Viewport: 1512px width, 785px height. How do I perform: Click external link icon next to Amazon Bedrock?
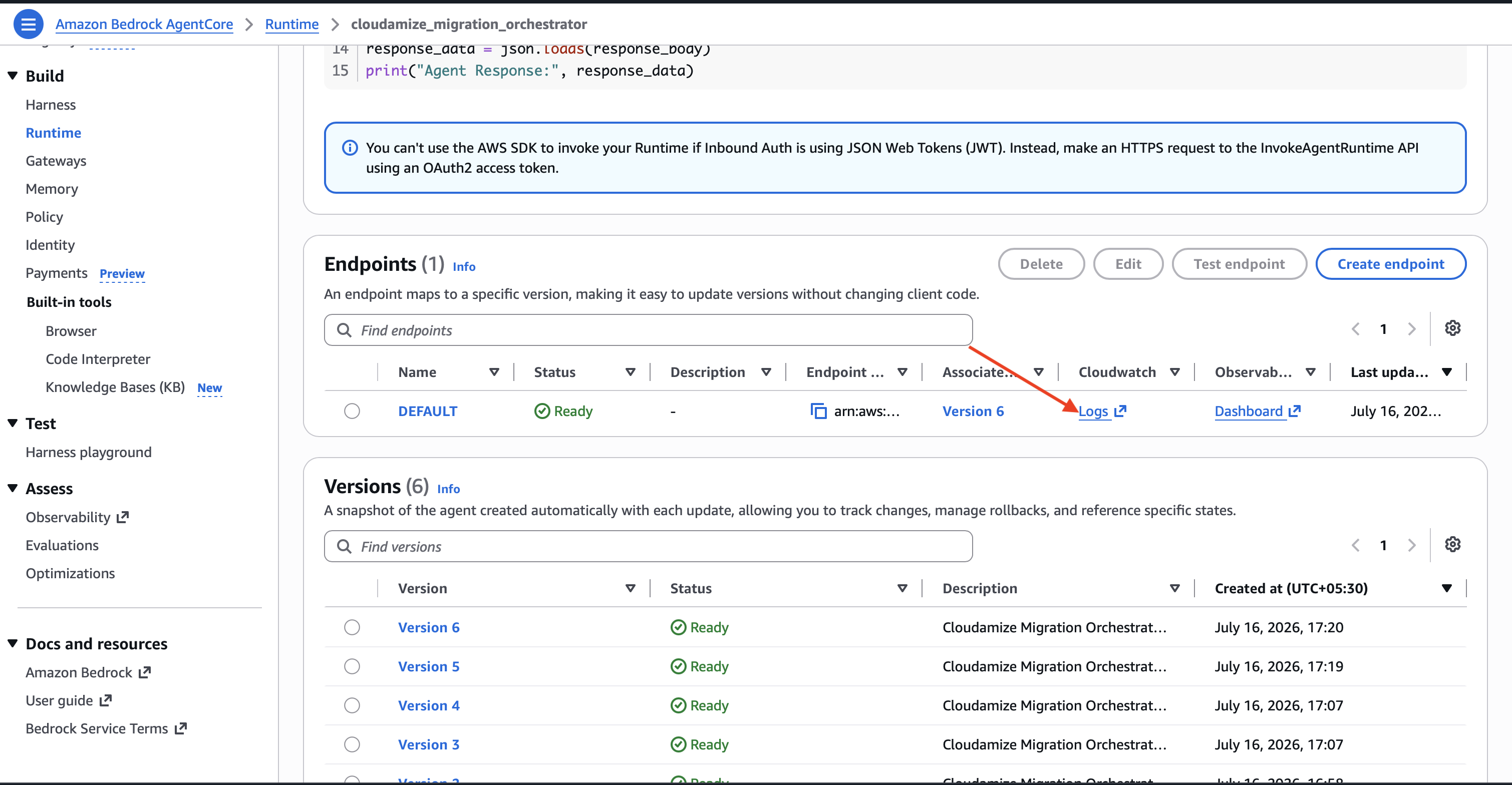point(145,673)
